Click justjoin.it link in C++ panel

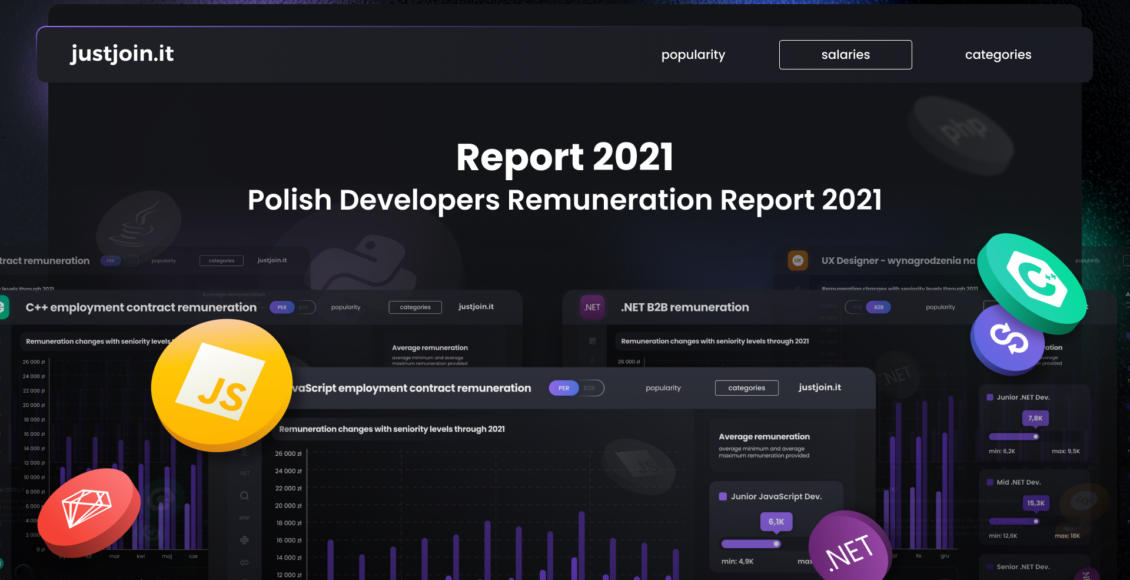(476, 306)
